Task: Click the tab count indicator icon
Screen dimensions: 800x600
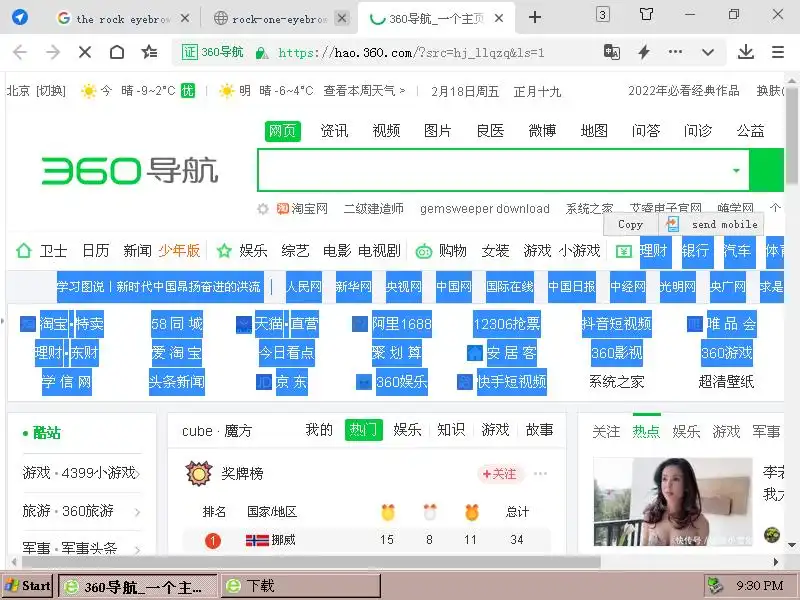Action: point(603,14)
